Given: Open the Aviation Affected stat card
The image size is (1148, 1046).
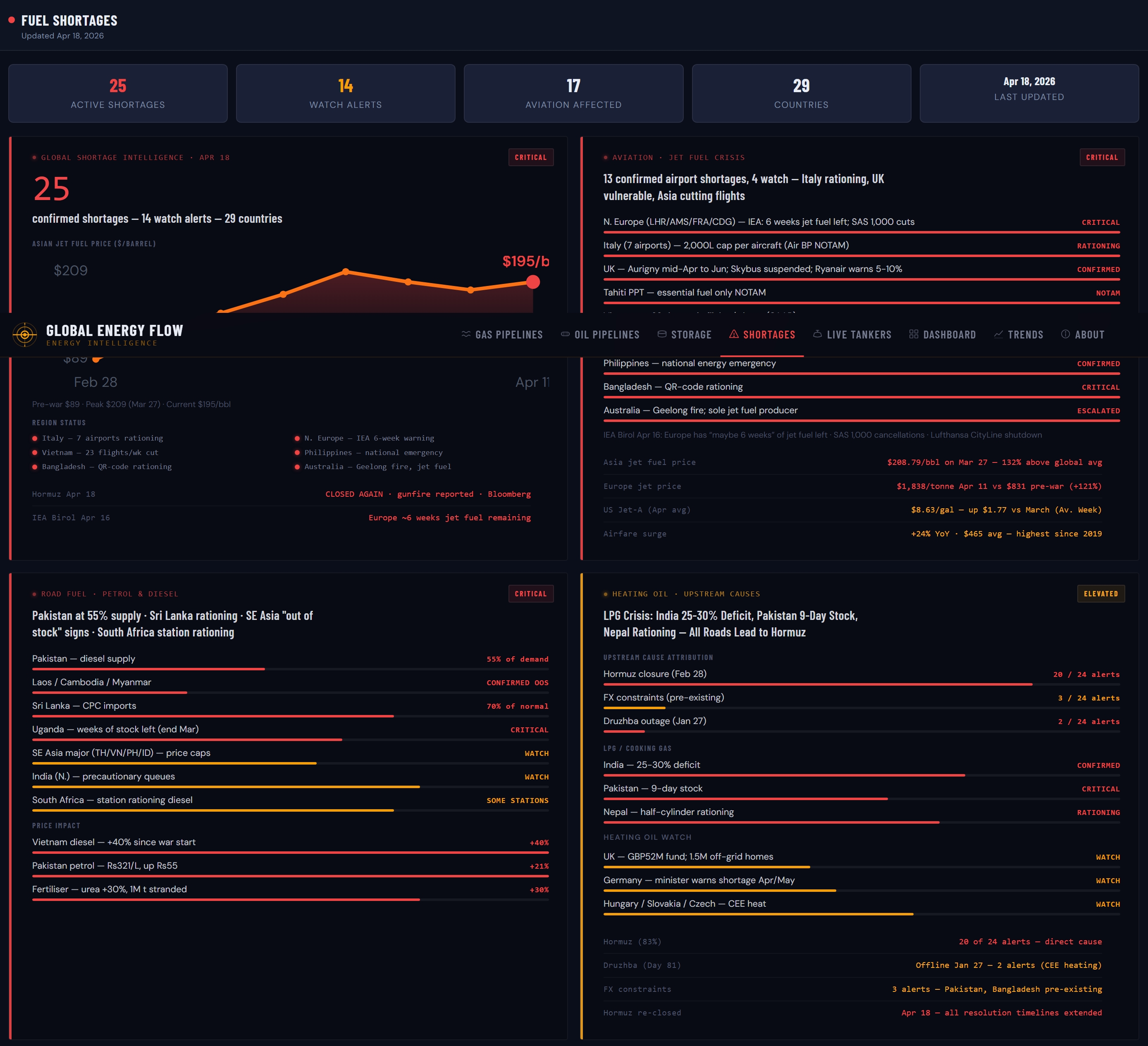Looking at the screenshot, I should pyautogui.click(x=573, y=93).
